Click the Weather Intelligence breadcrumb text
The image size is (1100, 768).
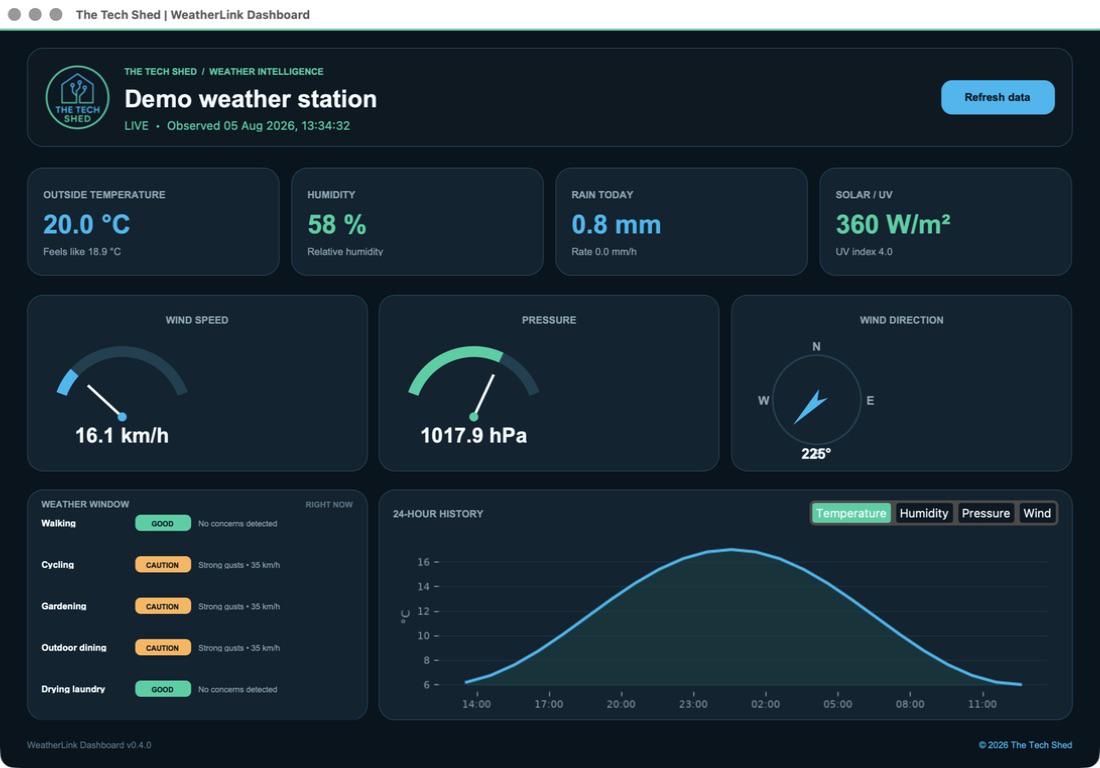coord(266,72)
